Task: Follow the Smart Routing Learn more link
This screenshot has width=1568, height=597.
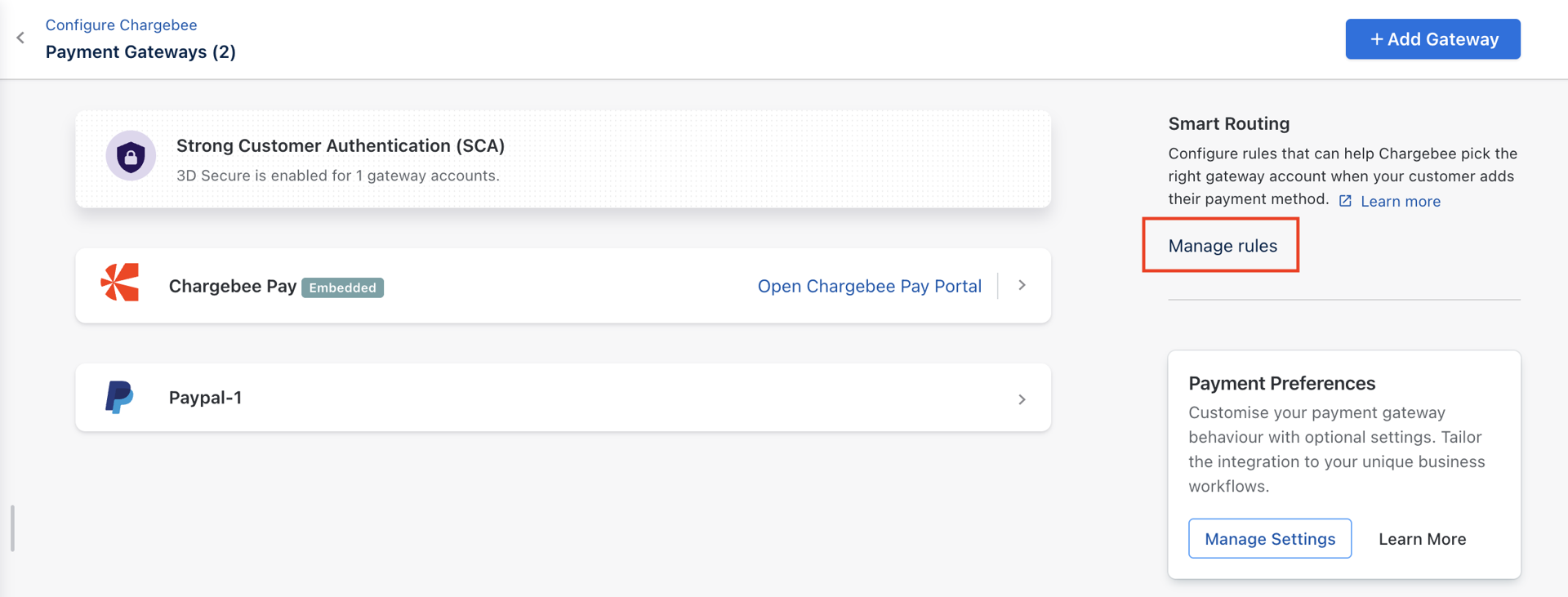Action: click(x=1400, y=201)
